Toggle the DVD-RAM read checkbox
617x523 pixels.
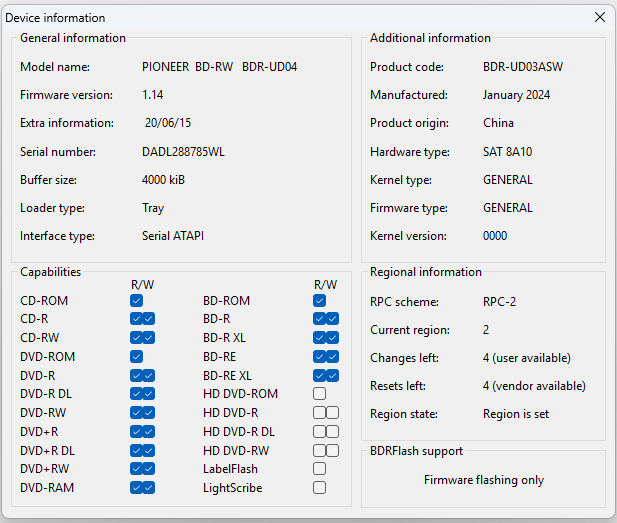click(136, 488)
